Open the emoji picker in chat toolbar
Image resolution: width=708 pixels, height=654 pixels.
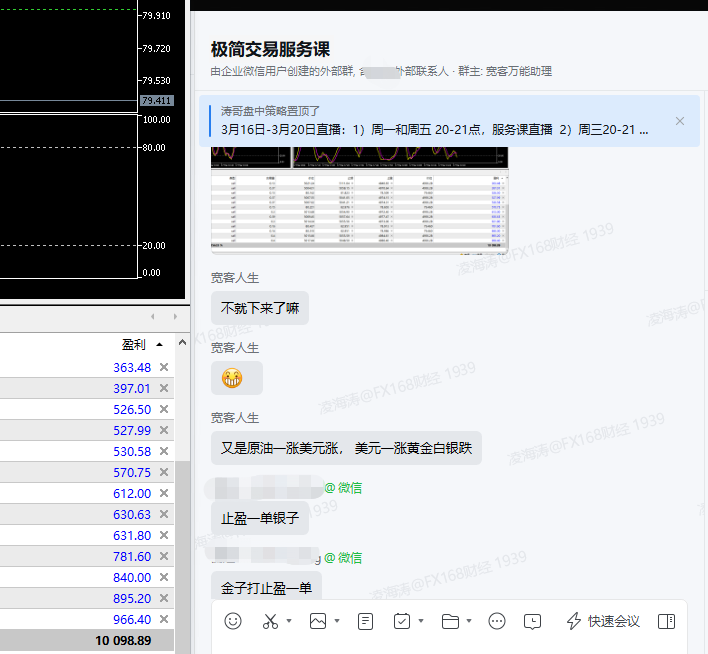coord(233,621)
